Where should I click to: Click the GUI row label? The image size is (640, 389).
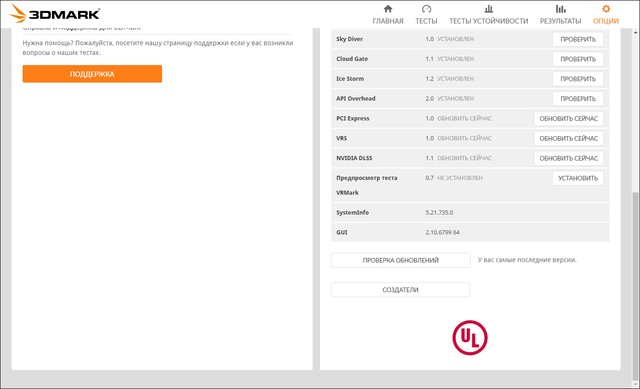click(x=342, y=232)
